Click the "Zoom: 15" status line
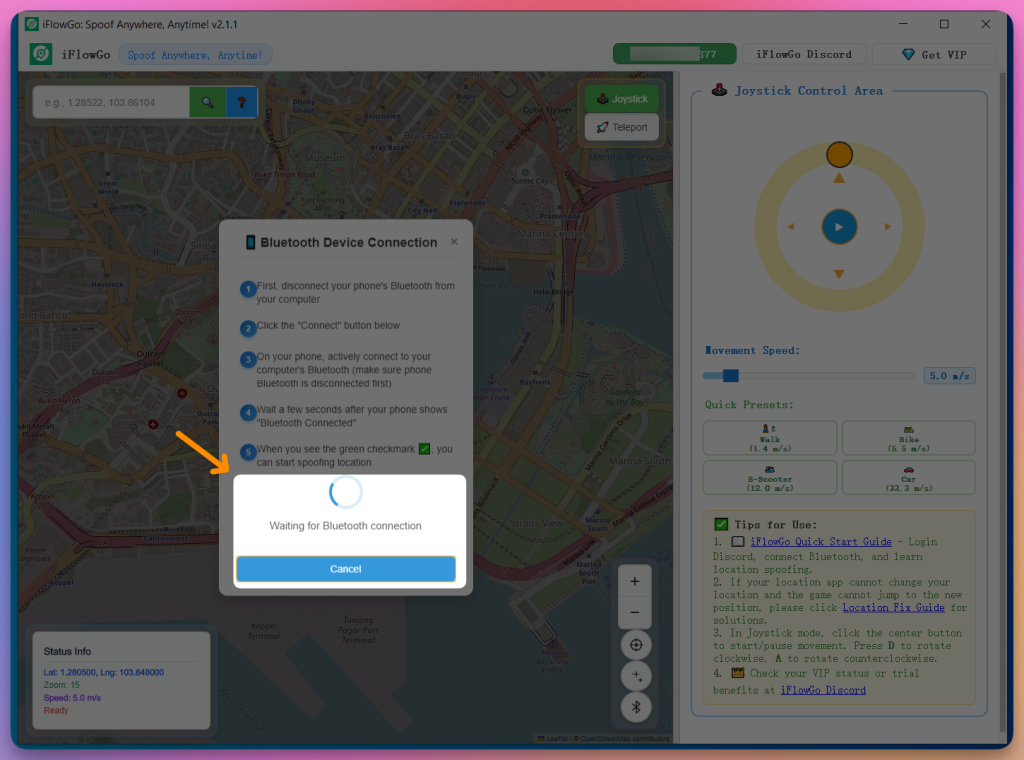 click(61, 685)
